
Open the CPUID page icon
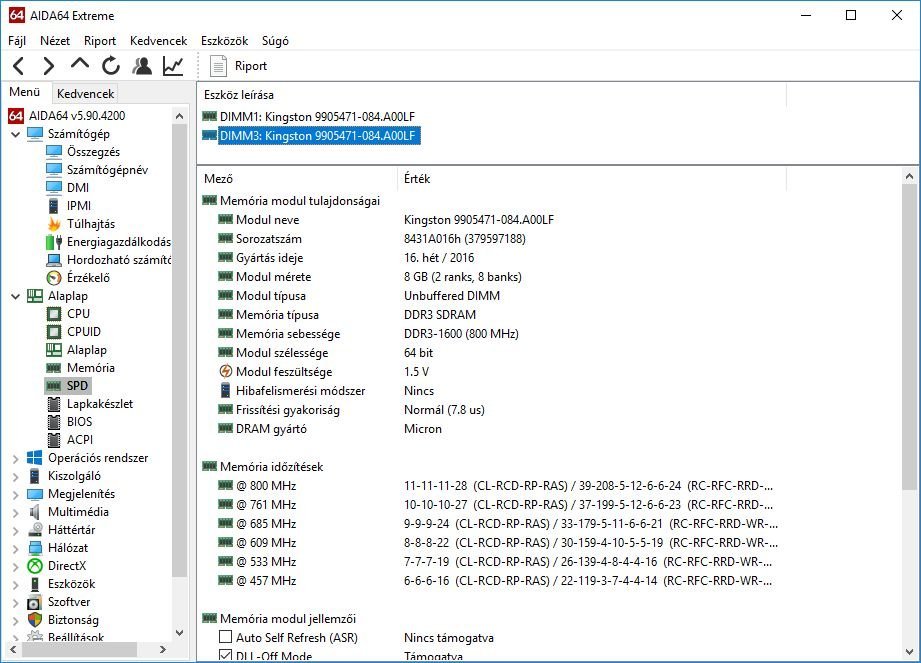pyautogui.click(x=53, y=332)
